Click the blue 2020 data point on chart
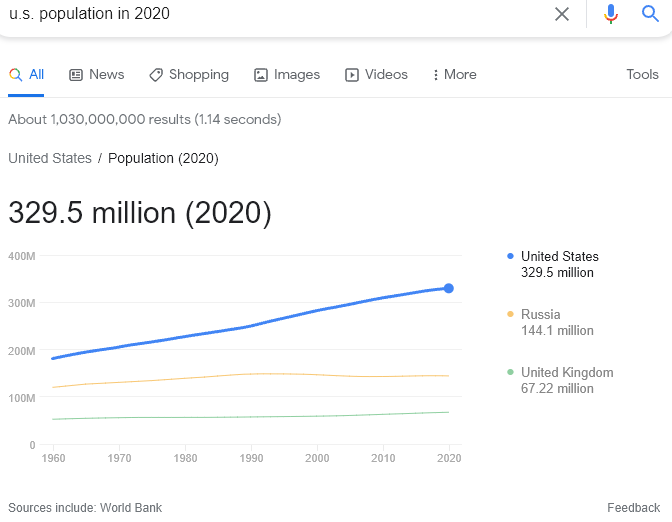This screenshot has height=522, width=672. (x=449, y=288)
